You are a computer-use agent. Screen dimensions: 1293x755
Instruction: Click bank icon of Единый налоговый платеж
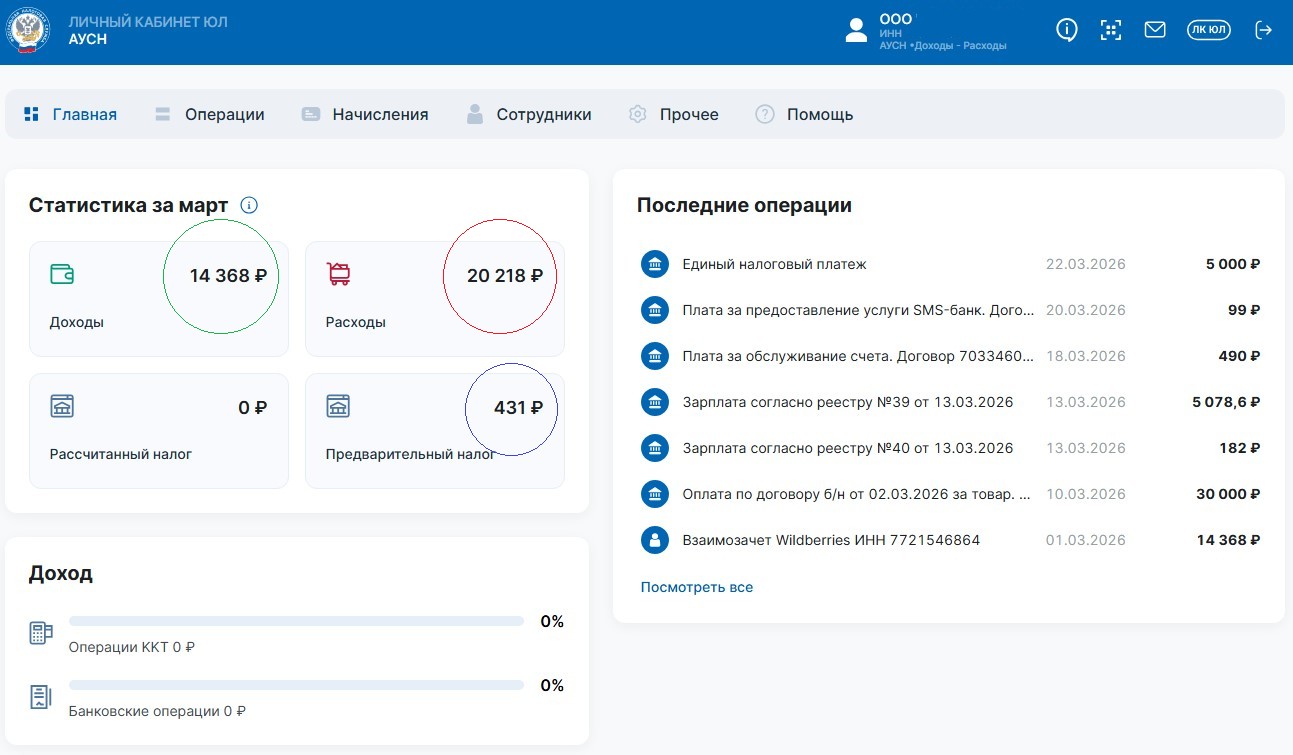tap(654, 264)
